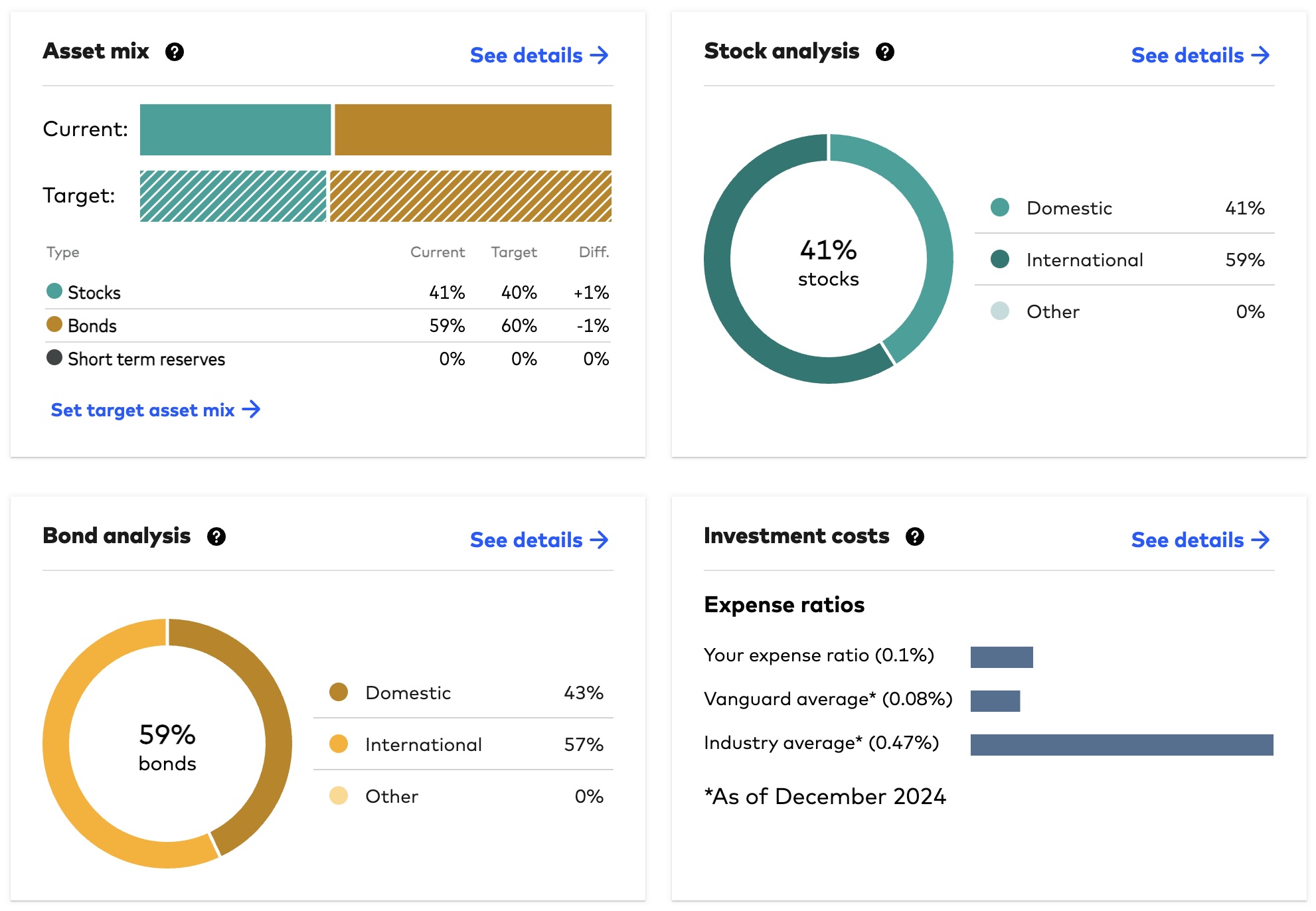Click Domestic teal dot in Stock analysis
1316x911 pixels.
click(x=999, y=207)
